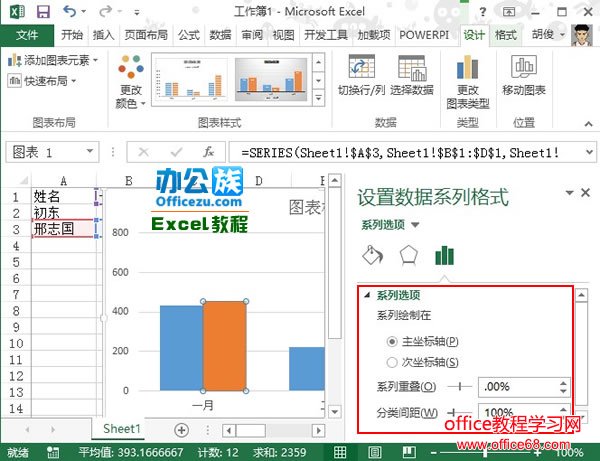Select Primary Axis radio button
This screenshot has width=600, height=461.
point(392,341)
